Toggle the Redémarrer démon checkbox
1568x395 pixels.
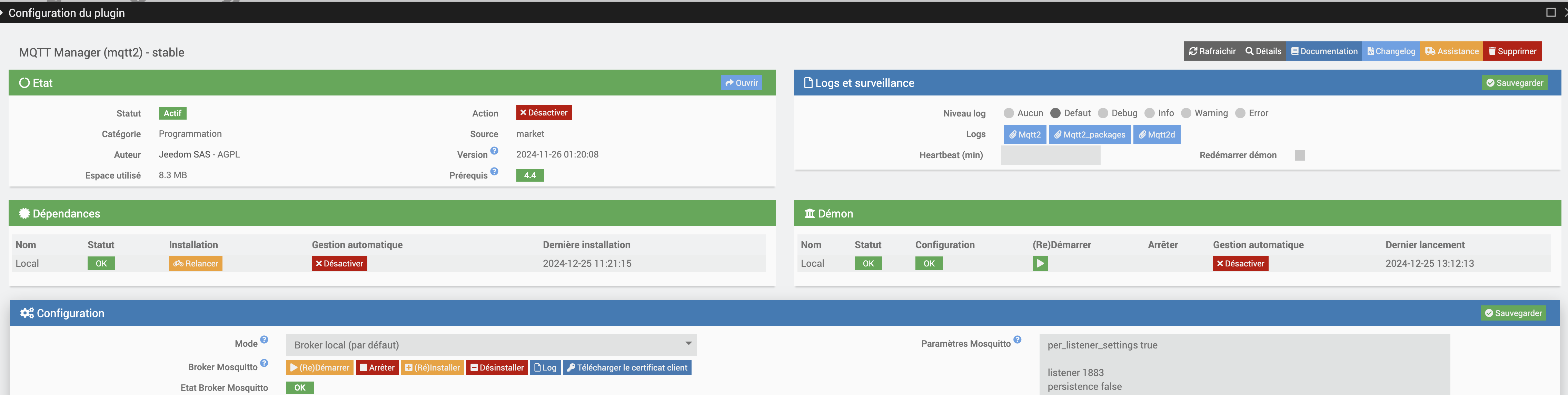coord(1300,155)
